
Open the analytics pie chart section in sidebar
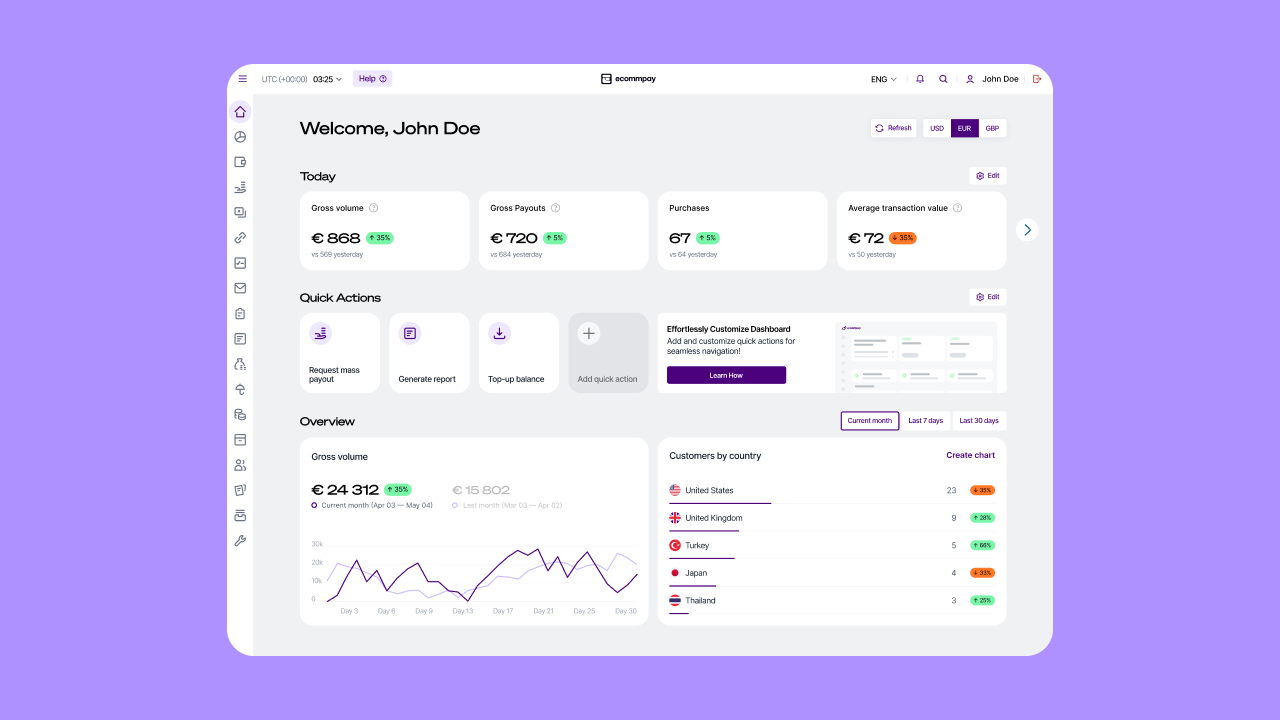click(240, 137)
